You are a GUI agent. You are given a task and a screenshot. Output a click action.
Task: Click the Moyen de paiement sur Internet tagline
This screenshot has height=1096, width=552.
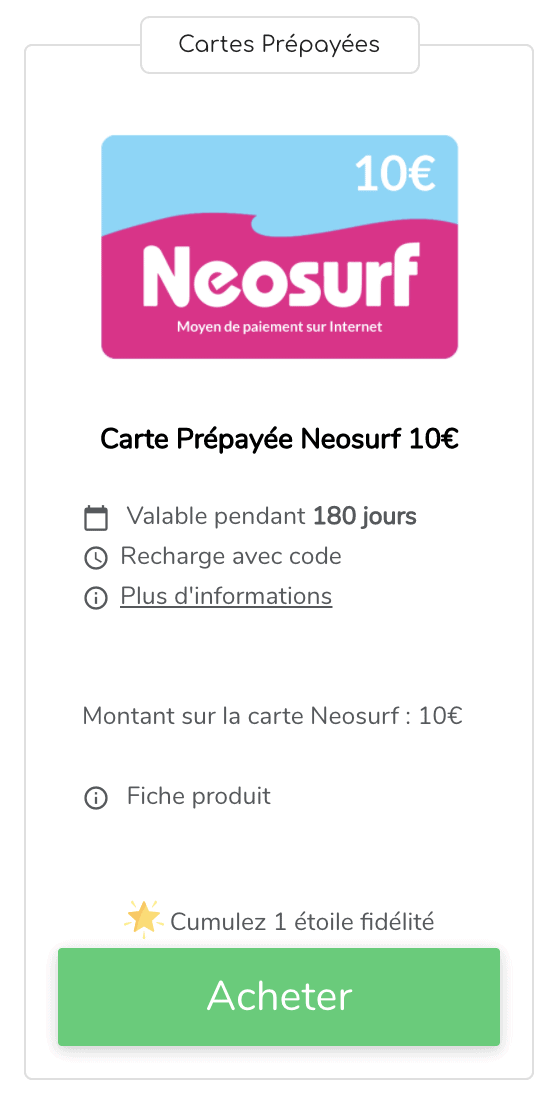point(279,326)
